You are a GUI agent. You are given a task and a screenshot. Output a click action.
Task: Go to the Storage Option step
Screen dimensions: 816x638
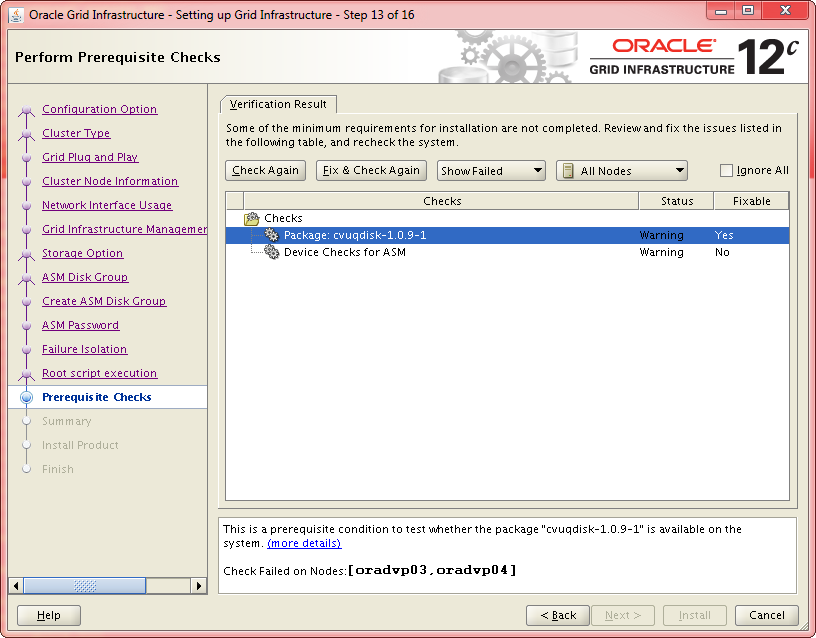(82, 253)
